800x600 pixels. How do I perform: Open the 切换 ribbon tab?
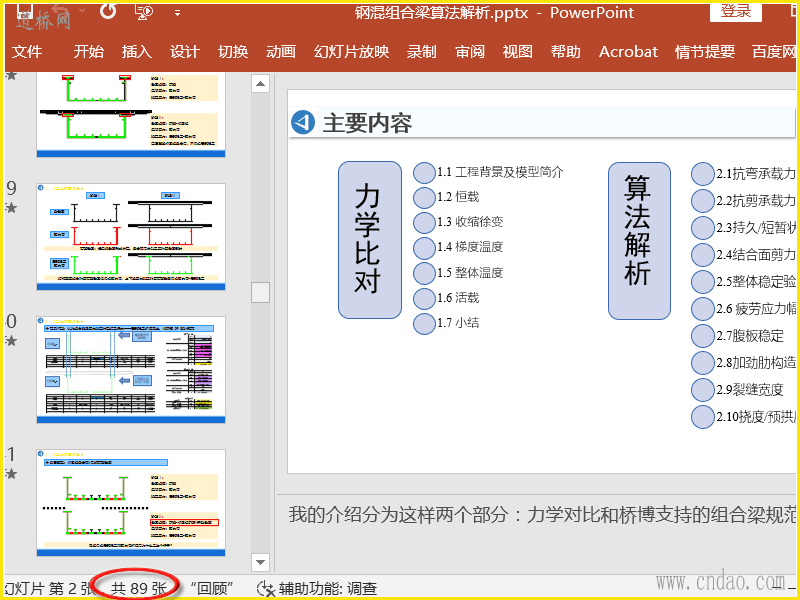click(233, 52)
